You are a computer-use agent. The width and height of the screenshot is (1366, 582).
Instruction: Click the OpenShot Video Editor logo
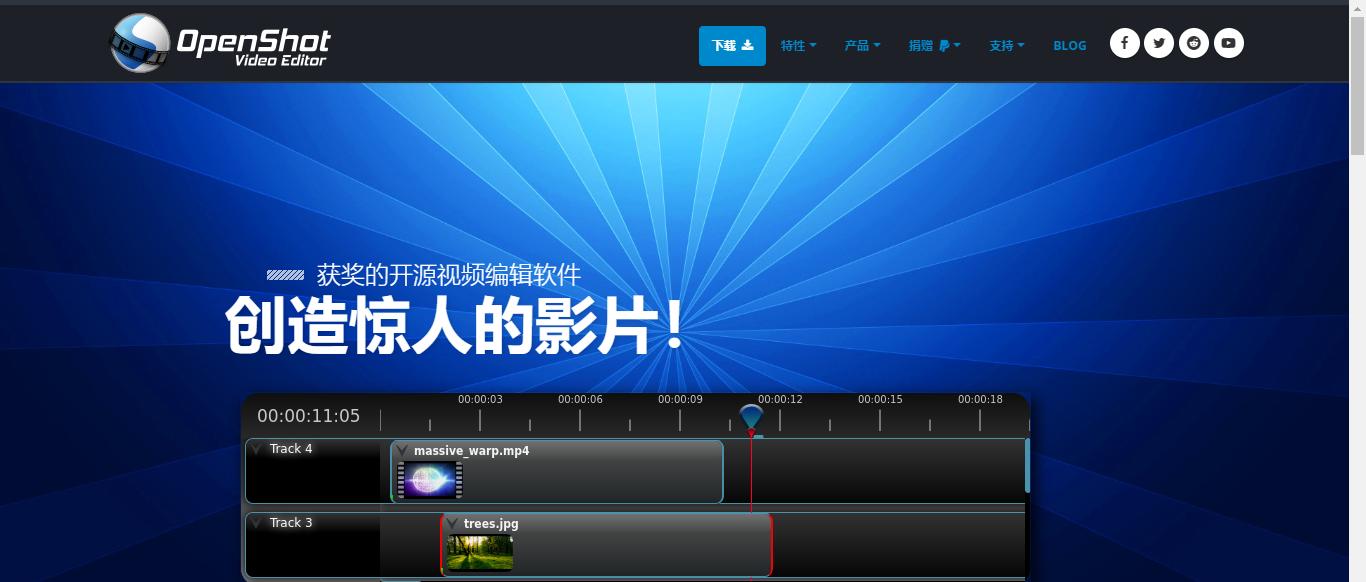point(218,43)
